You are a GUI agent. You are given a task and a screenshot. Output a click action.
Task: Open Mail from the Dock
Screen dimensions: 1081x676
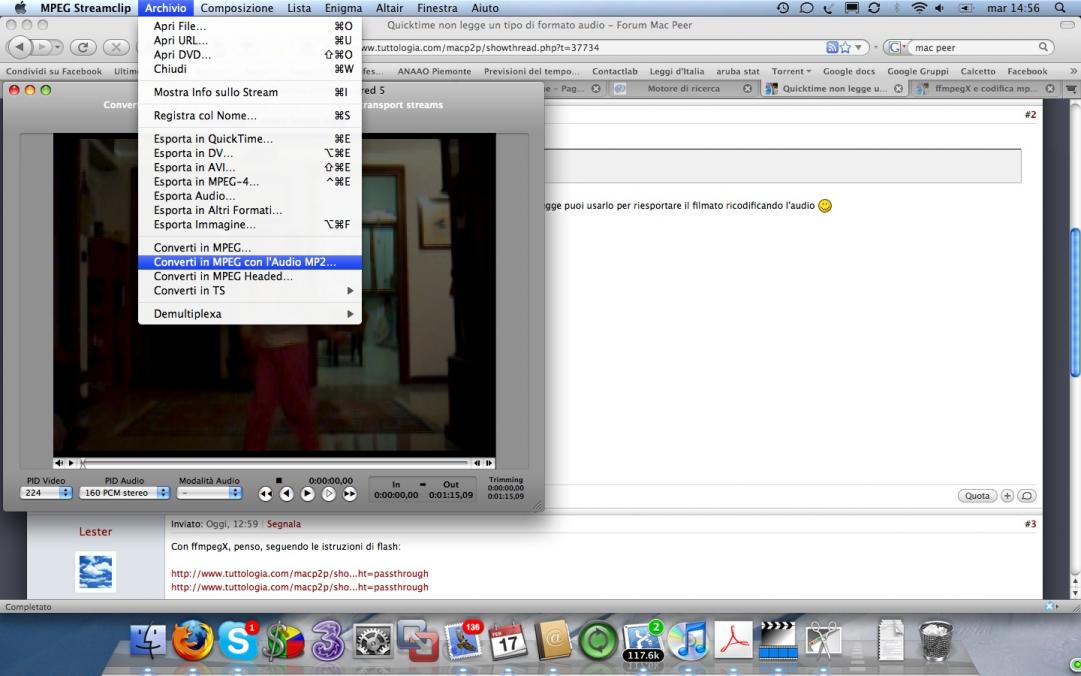pyautogui.click(x=463, y=641)
